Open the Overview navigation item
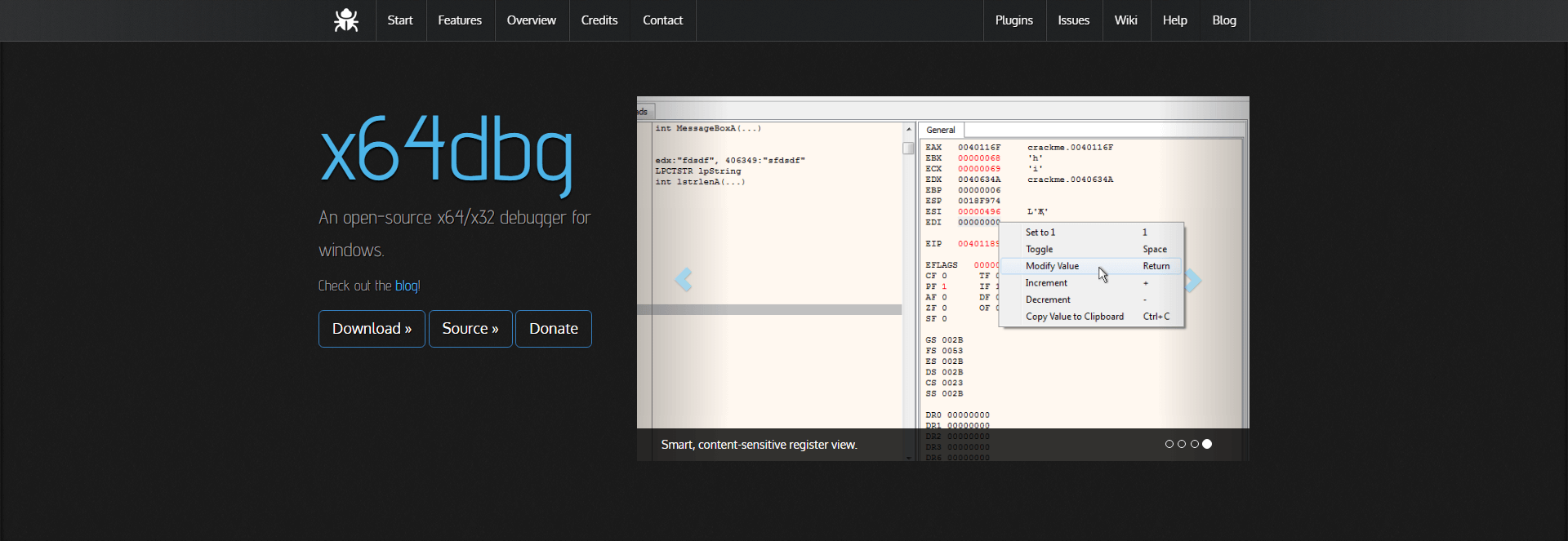Image resolution: width=1568 pixels, height=541 pixels. (x=532, y=20)
